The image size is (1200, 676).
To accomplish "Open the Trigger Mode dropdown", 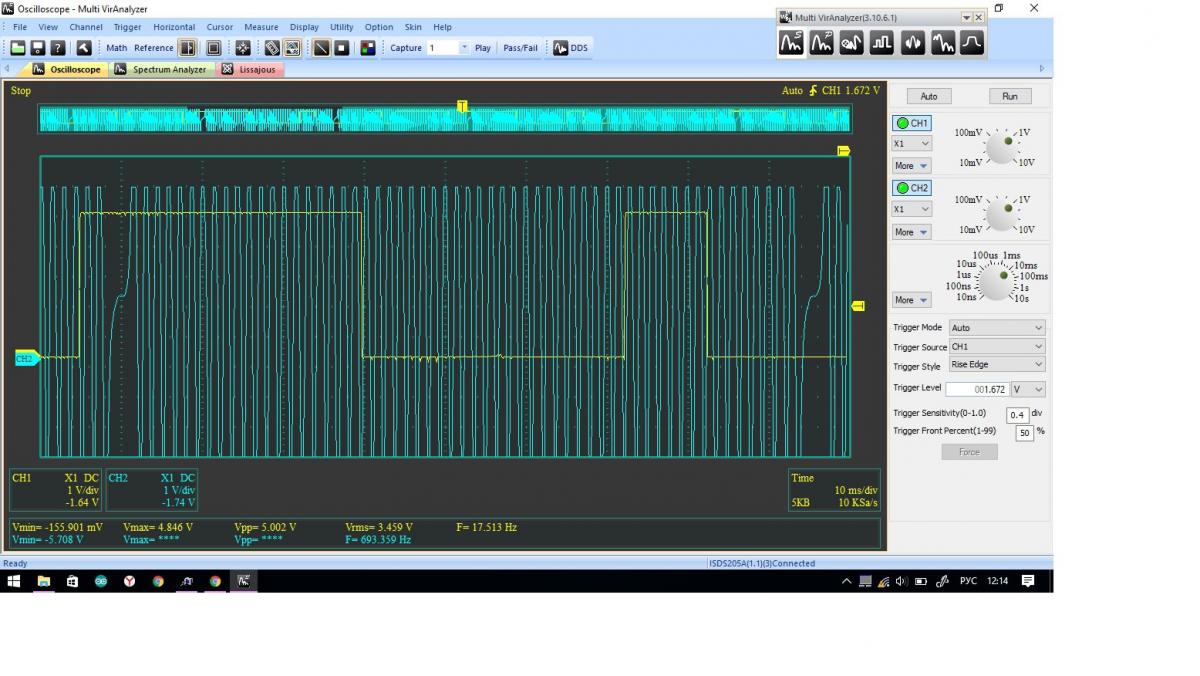I will (x=996, y=328).
